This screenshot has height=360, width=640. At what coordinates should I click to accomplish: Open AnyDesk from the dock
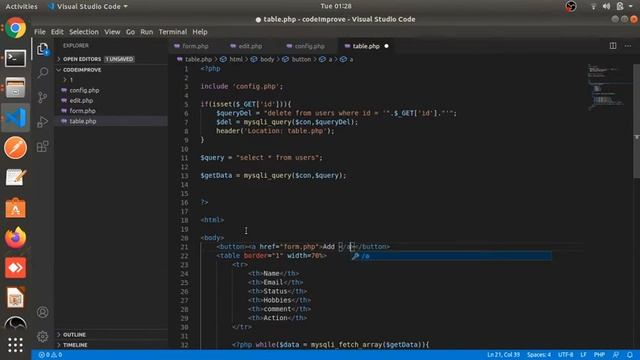click(16, 268)
